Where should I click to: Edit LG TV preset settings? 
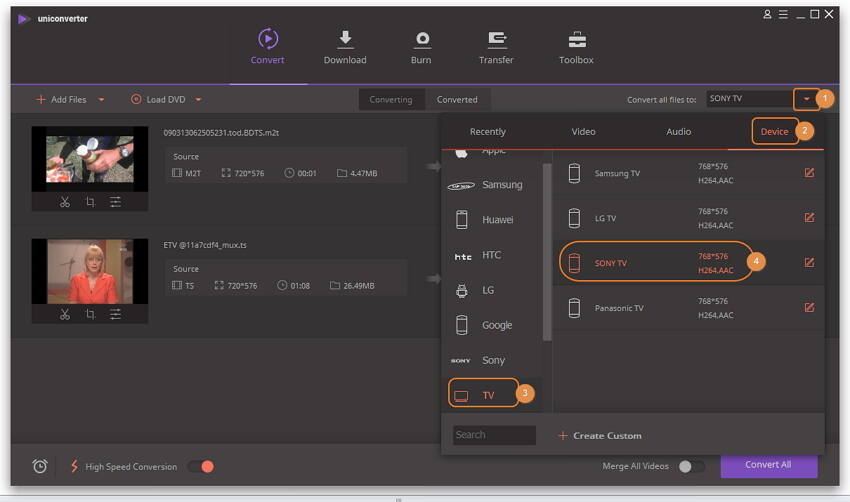coord(809,218)
